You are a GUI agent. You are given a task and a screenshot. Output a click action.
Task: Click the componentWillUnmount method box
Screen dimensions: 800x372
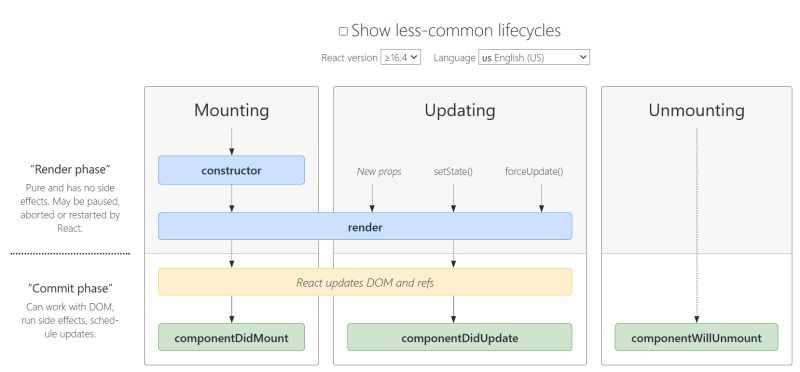click(696, 337)
